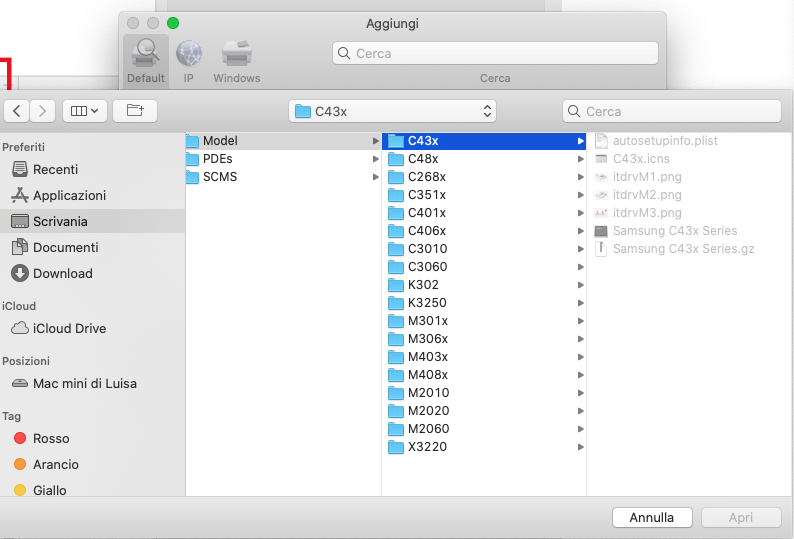This screenshot has width=794, height=539.
Task: Select the C268x folder
Action: pyautogui.click(x=484, y=177)
